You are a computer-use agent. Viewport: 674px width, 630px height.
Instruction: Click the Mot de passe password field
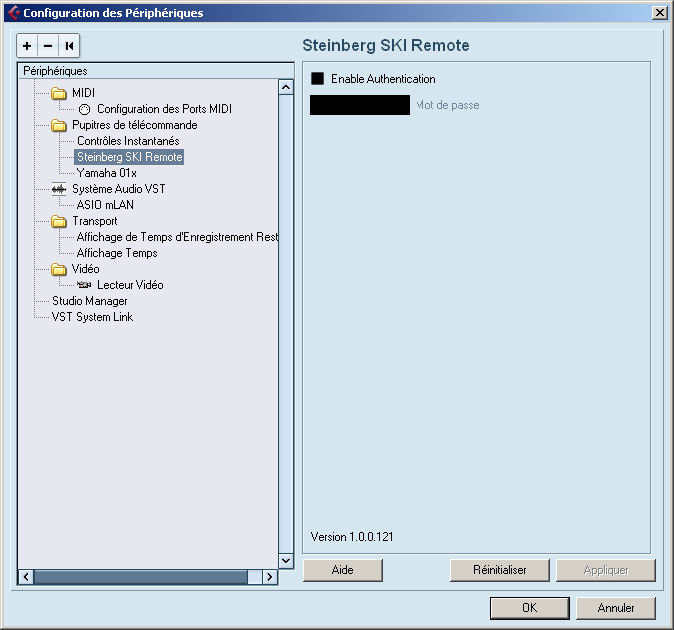pyautogui.click(x=360, y=105)
